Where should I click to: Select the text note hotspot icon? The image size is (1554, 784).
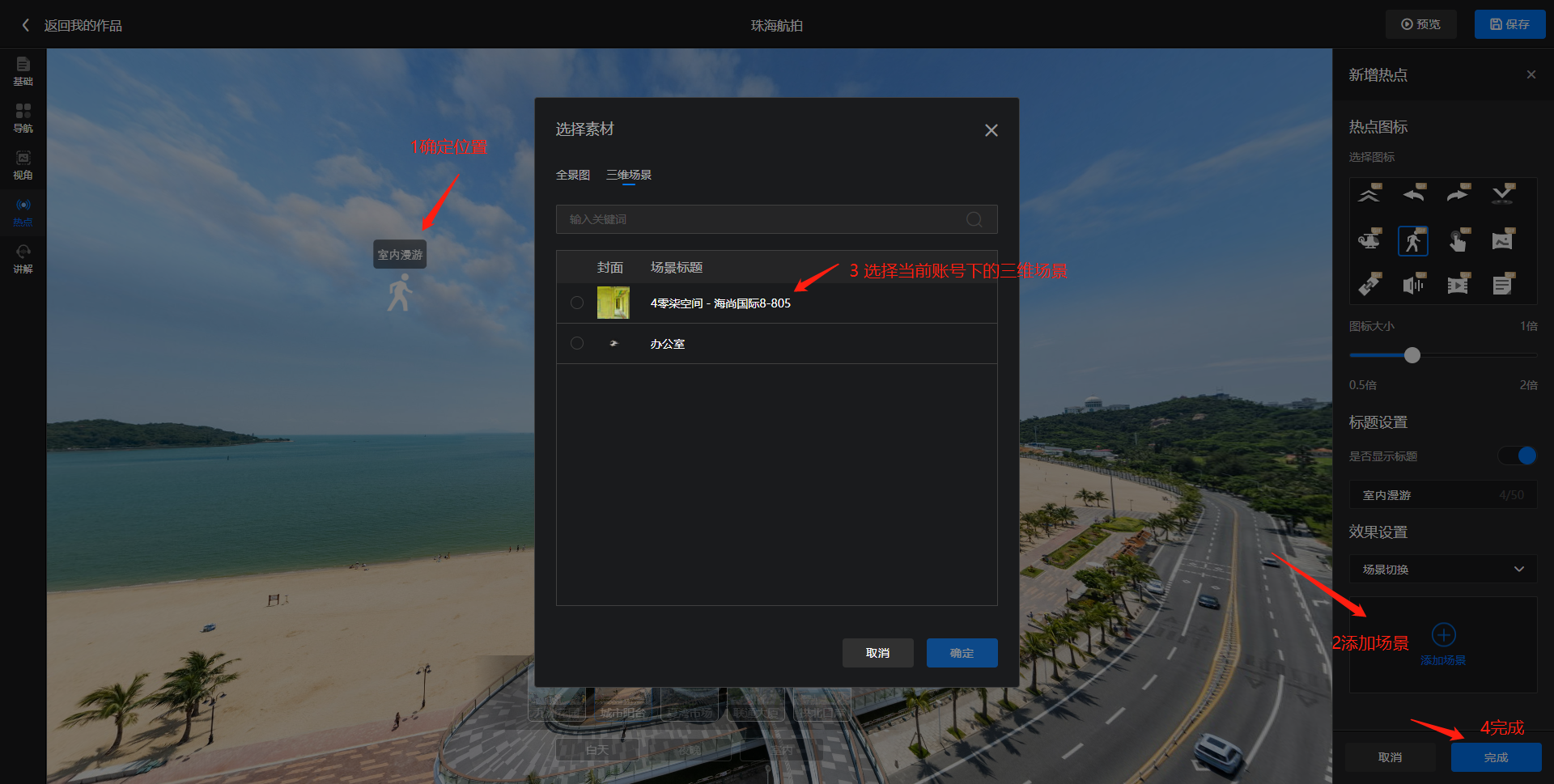1503,285
